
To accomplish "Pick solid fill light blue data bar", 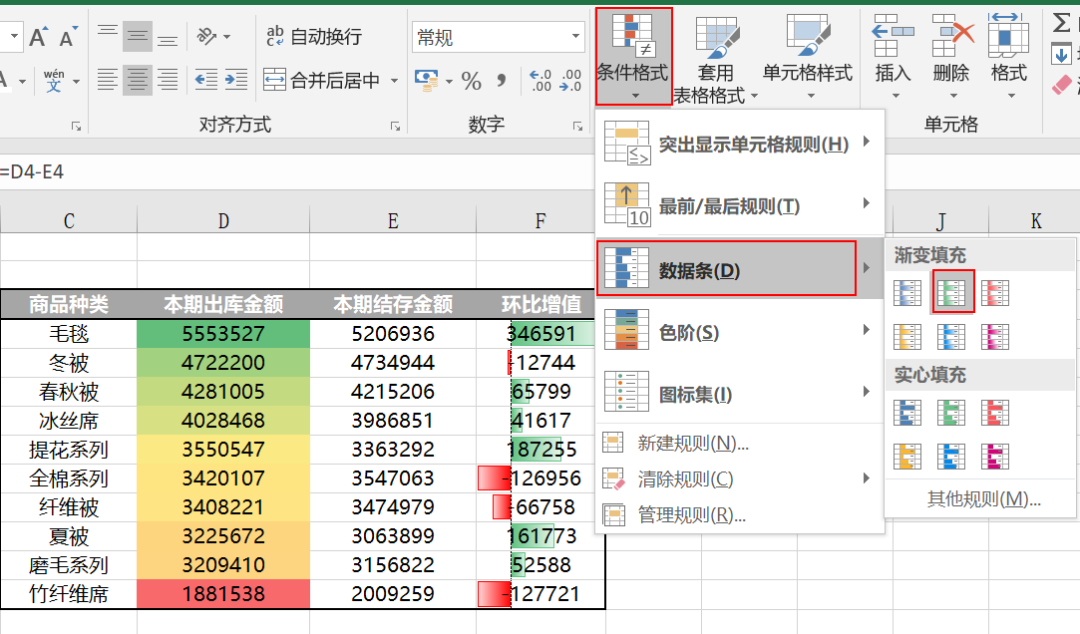I will (x=951, y=456).
